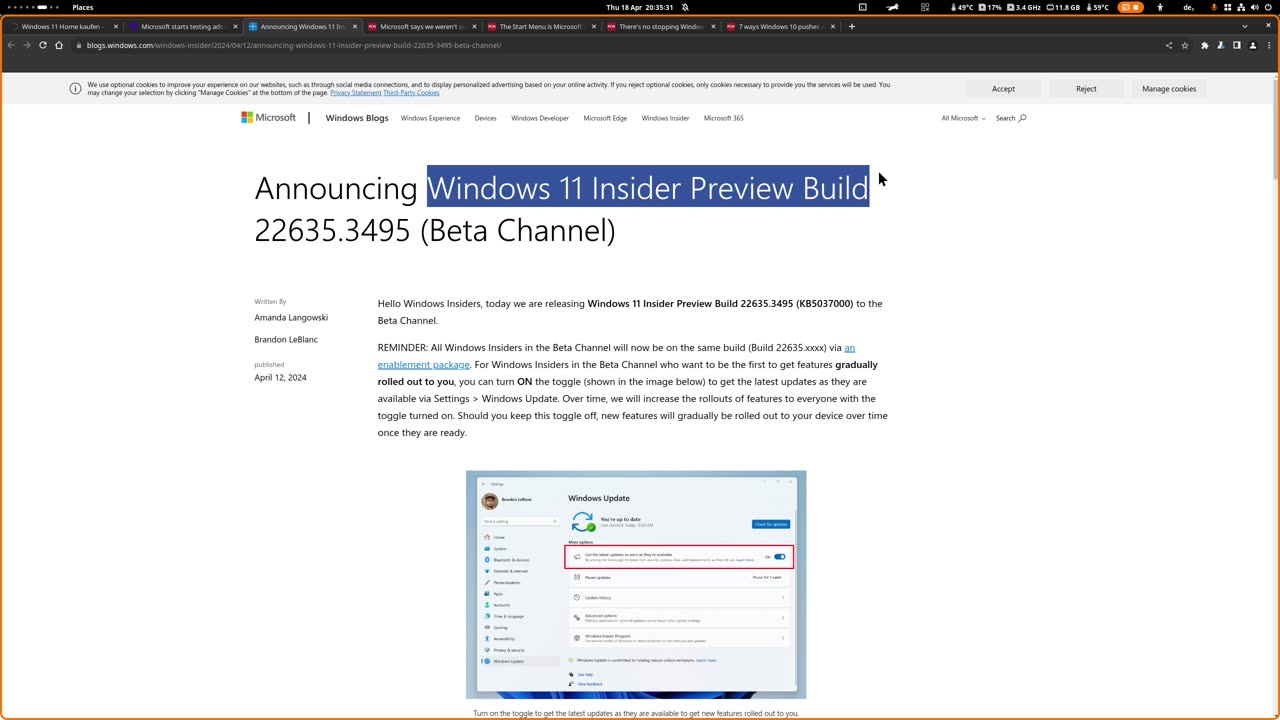Click the microphone icon in system tray

pyautogui.click(x=1214, y=7)
